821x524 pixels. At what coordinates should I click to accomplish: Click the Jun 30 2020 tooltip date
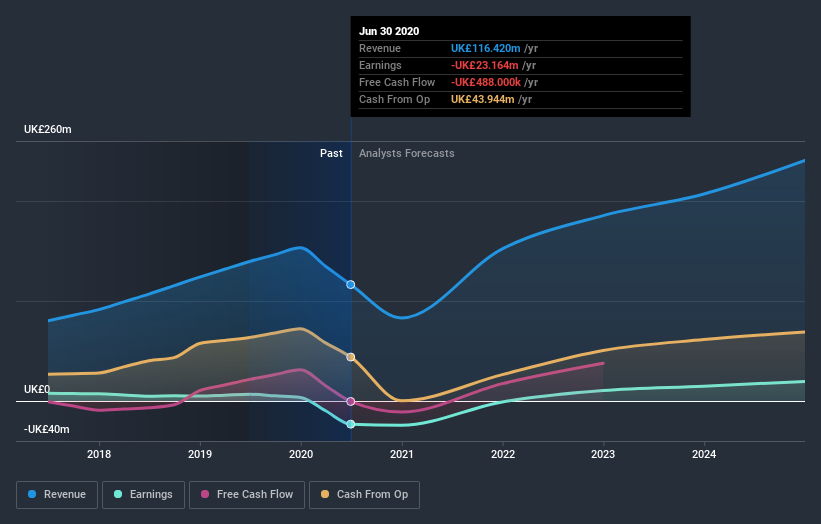pyautogui.click(x=389, y=31)
